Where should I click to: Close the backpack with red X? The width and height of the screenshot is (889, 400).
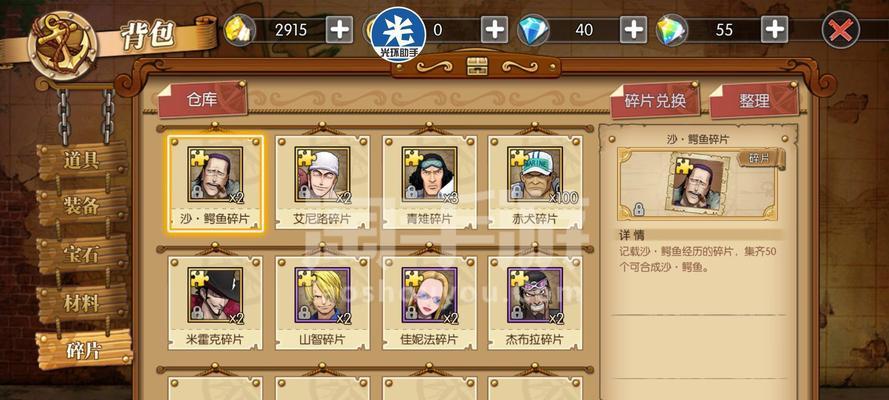pyautogui.click(x=841, y=29)
